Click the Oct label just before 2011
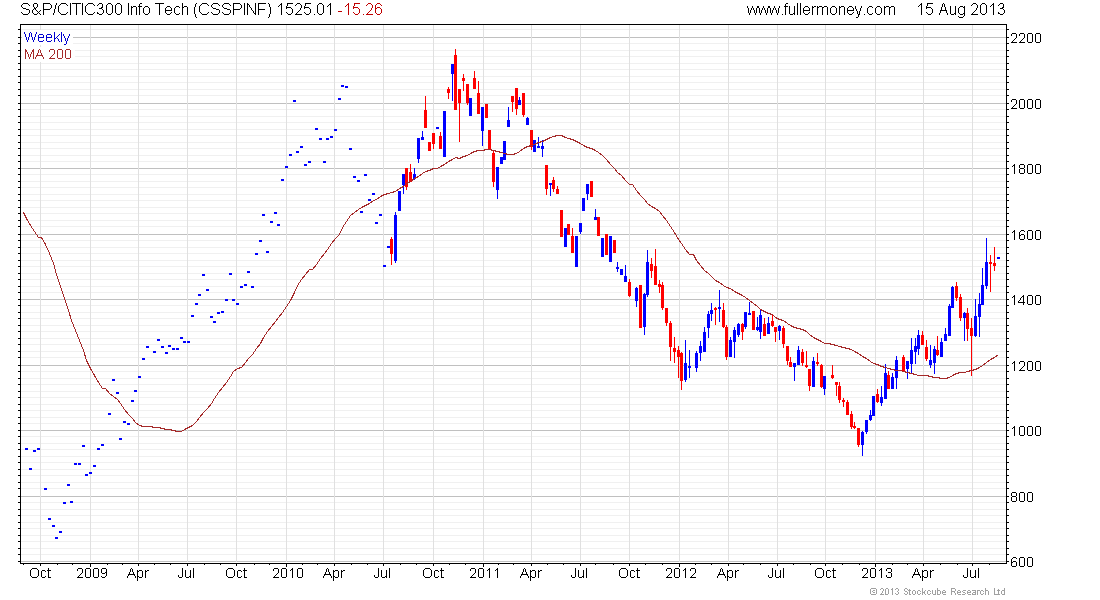The width and height of the screenshot is (1100, 600). coord(434,573)
